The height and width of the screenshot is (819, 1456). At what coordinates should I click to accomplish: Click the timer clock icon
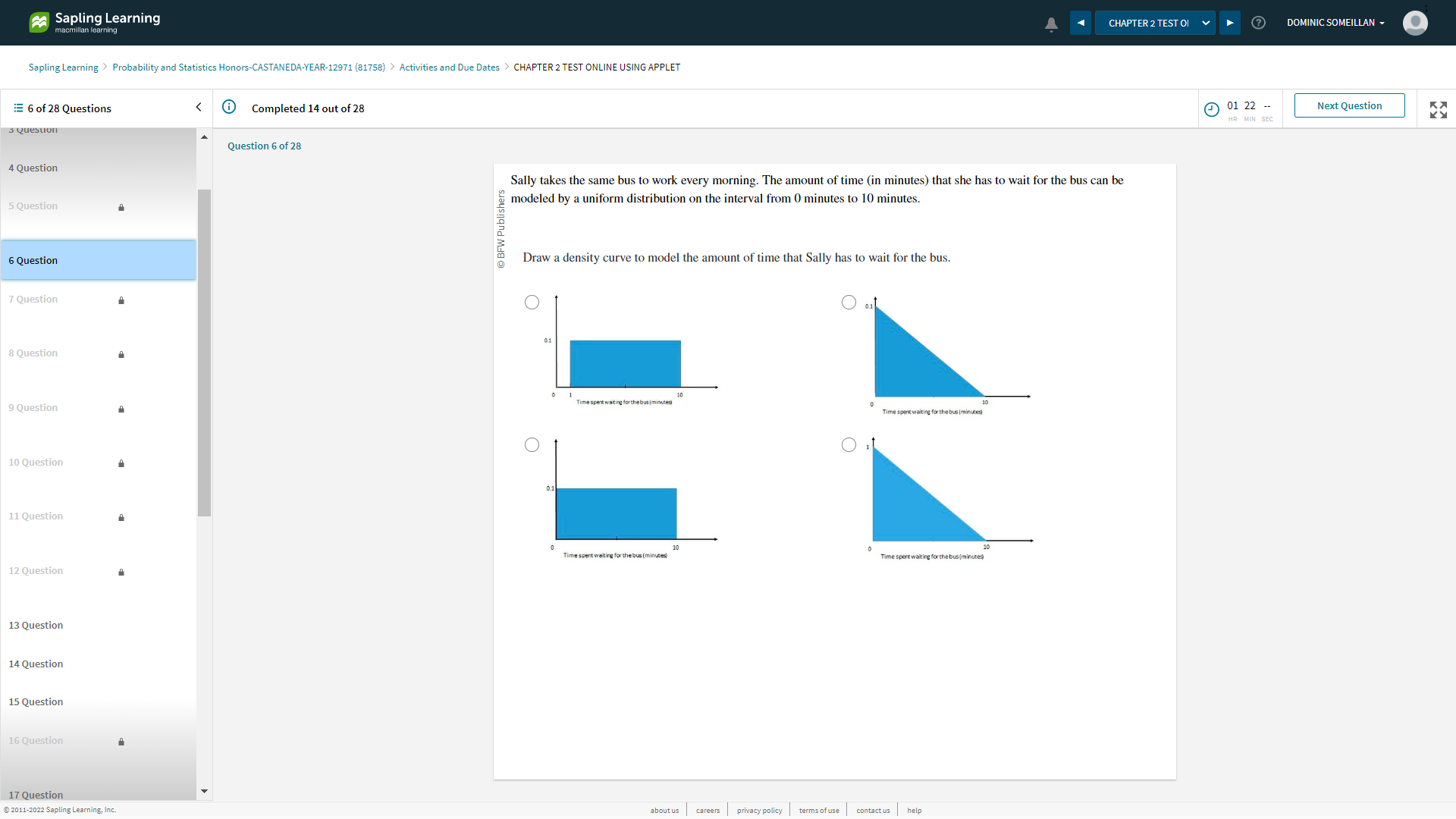[x=1211, y=109]
